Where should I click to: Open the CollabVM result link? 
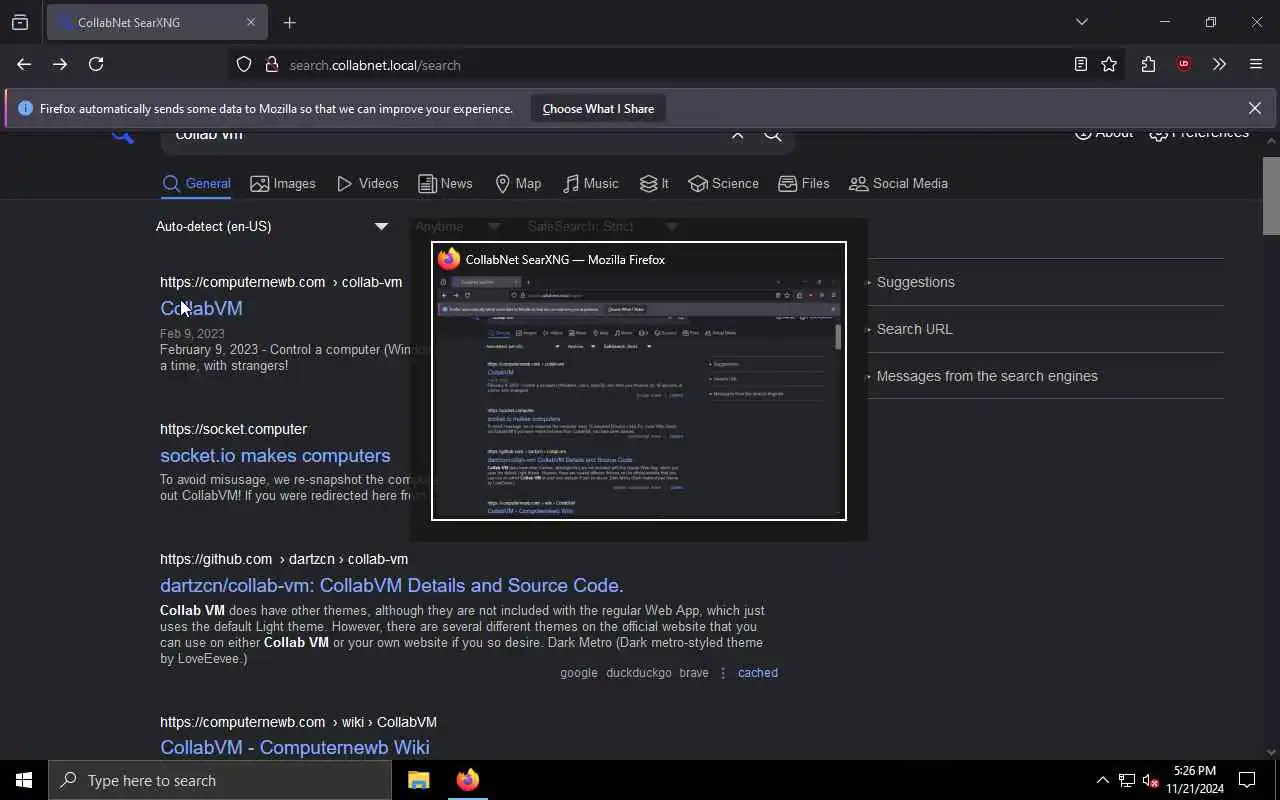[201, 308]
